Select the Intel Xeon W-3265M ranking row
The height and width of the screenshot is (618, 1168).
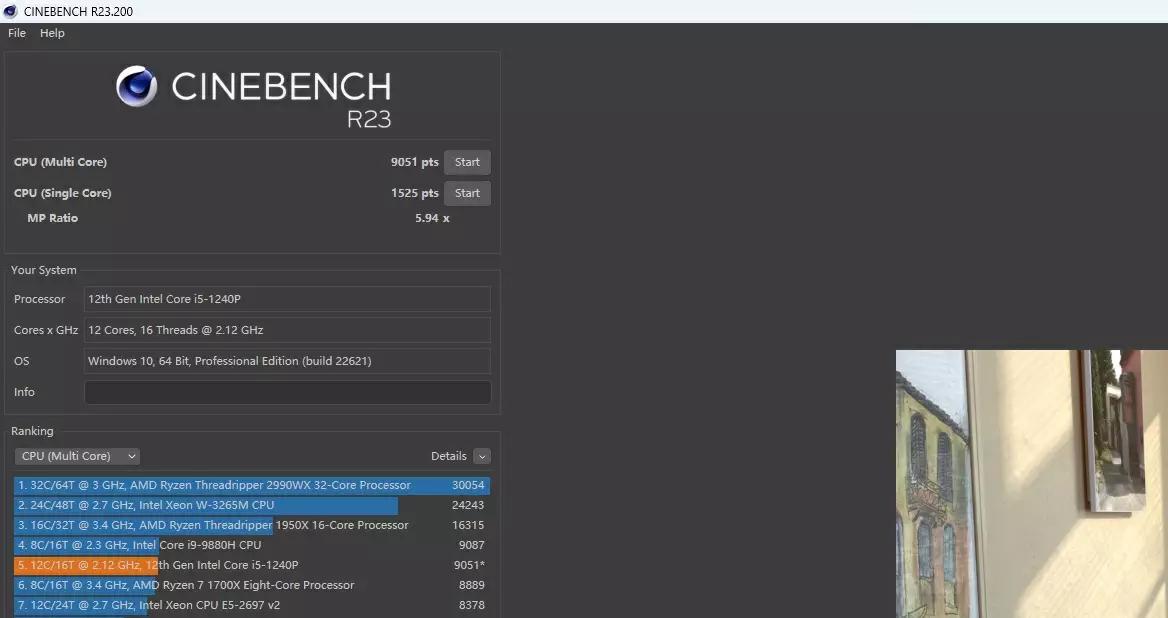point(252,506)
